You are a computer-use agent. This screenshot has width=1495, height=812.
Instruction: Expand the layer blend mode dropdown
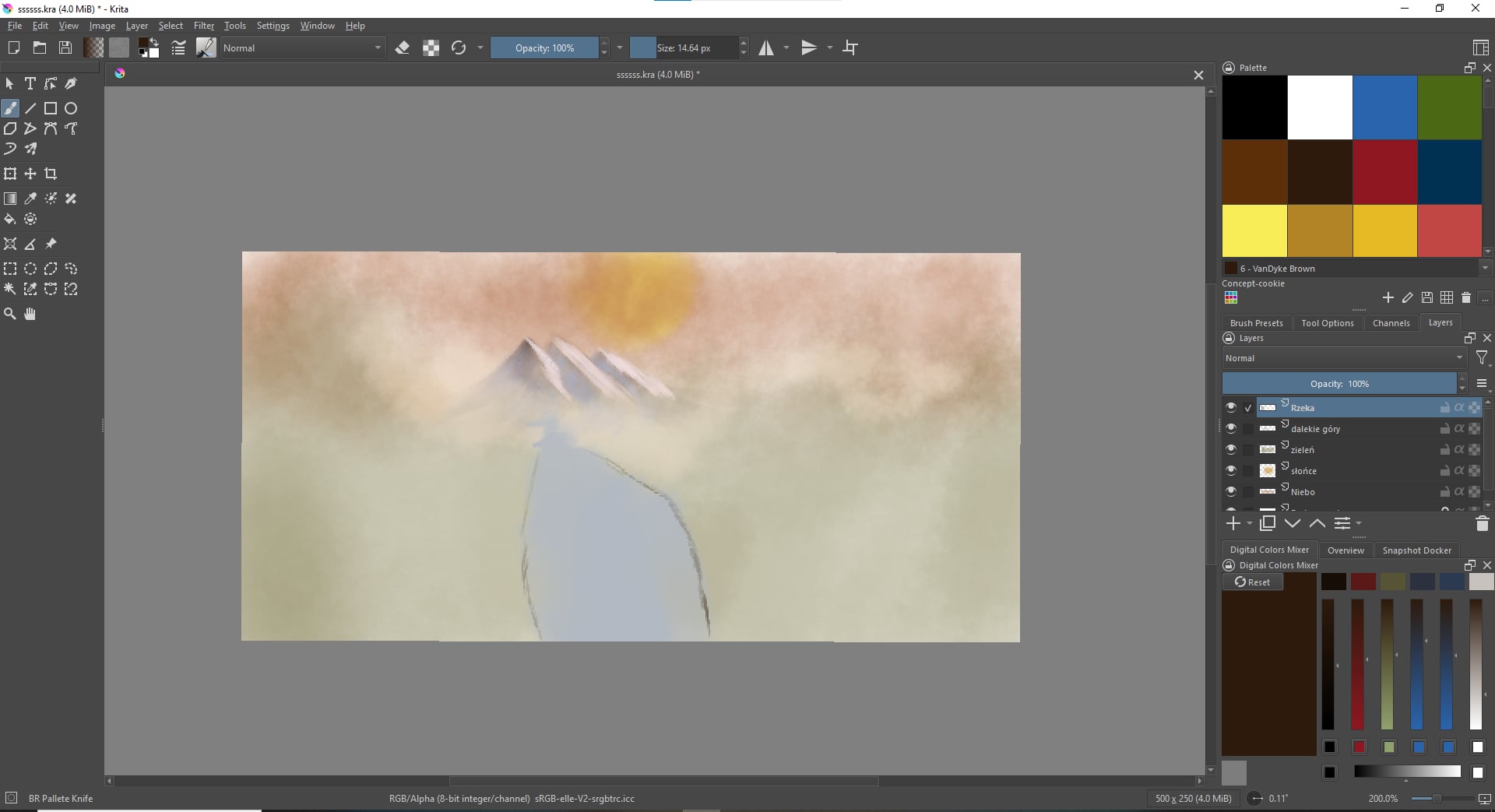pos(1343,358)
